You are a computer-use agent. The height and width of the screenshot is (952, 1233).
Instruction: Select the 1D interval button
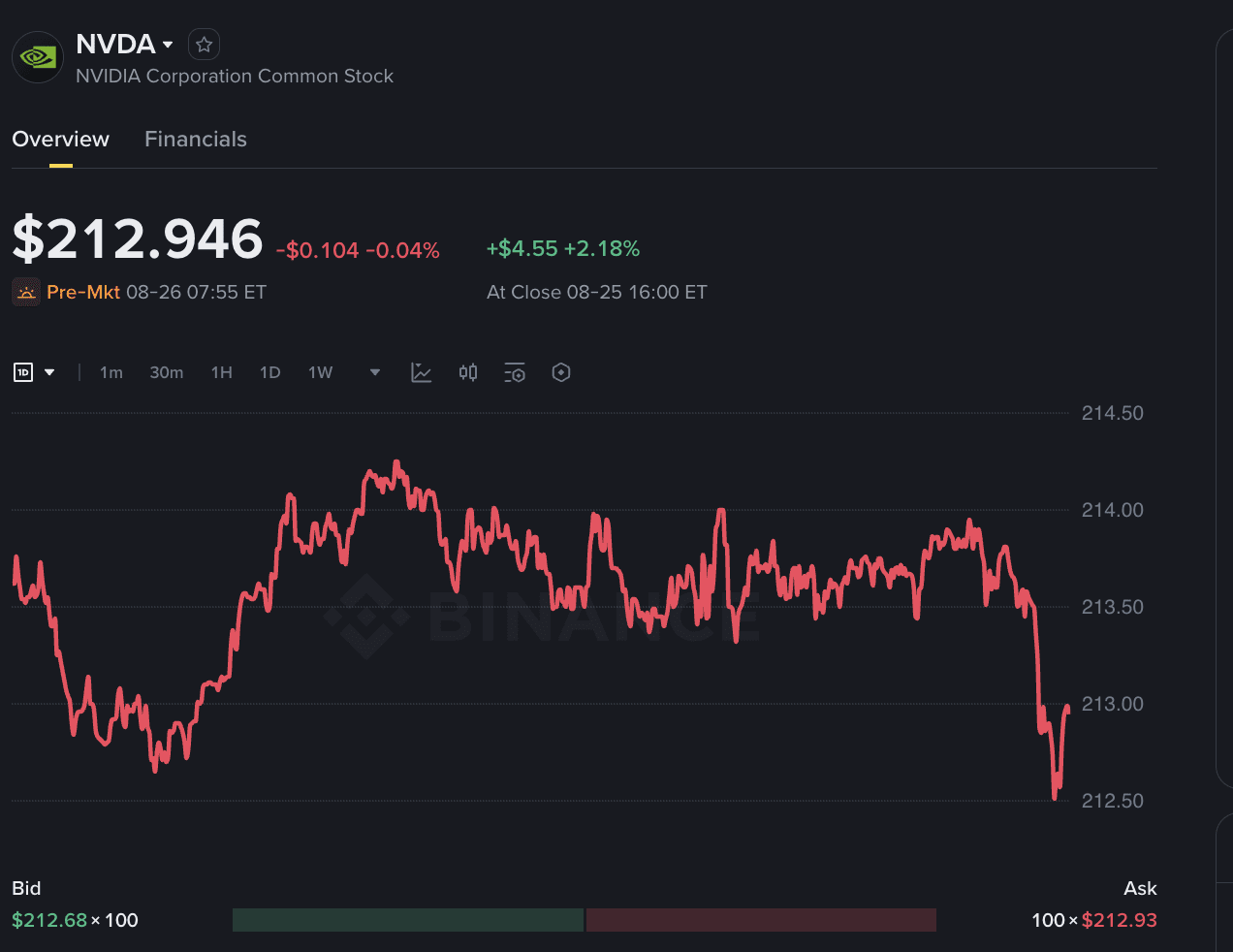click(270, 372)
